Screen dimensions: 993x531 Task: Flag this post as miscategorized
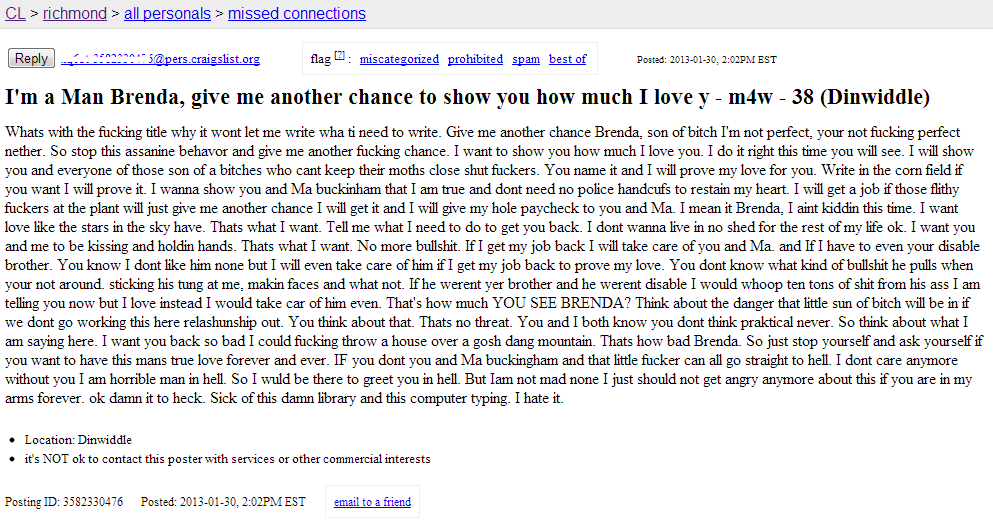coord(399,59)
